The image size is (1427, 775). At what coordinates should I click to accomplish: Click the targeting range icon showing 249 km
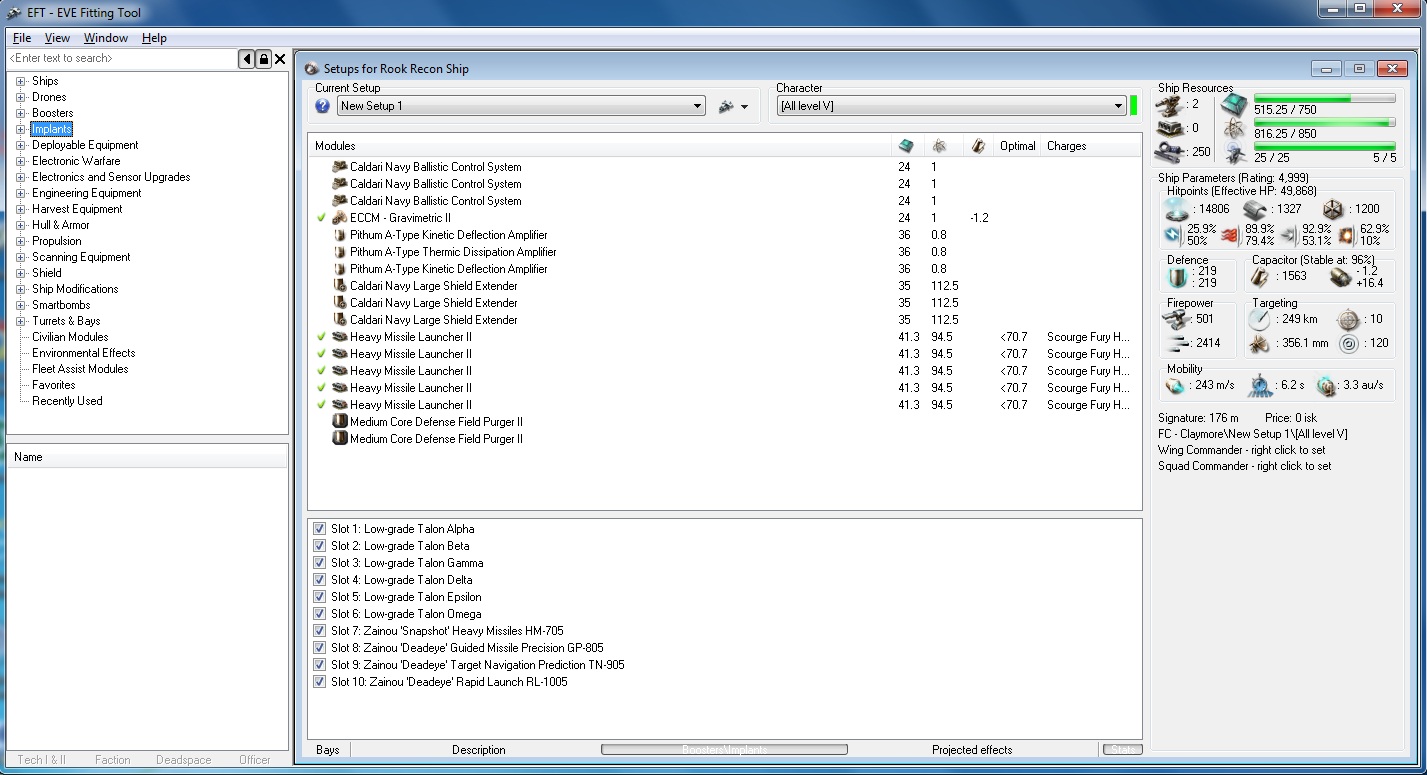coord(1259,319)
